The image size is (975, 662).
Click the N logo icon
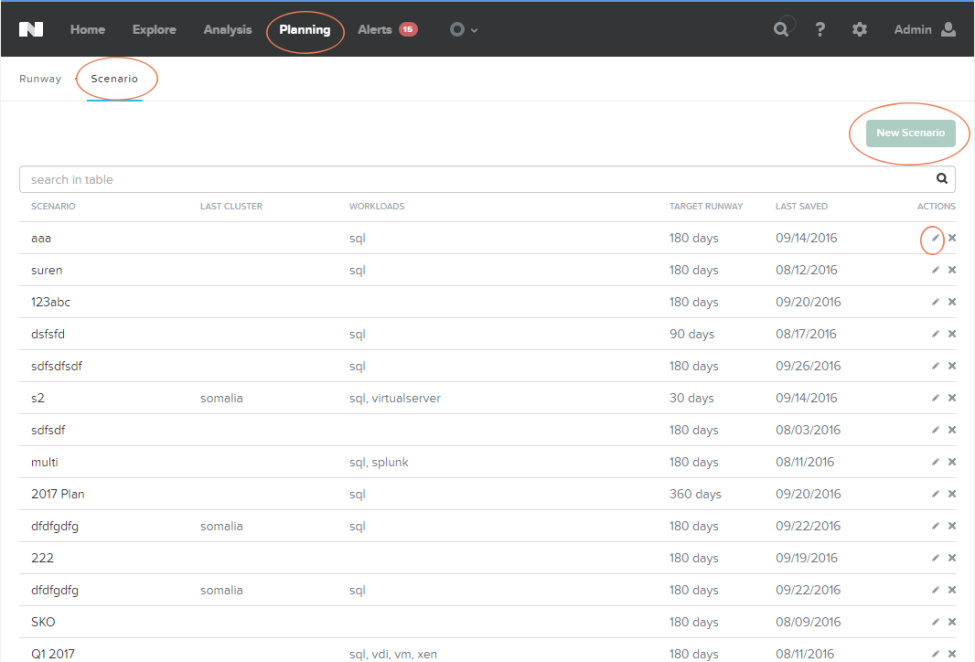tap(30, 29)
